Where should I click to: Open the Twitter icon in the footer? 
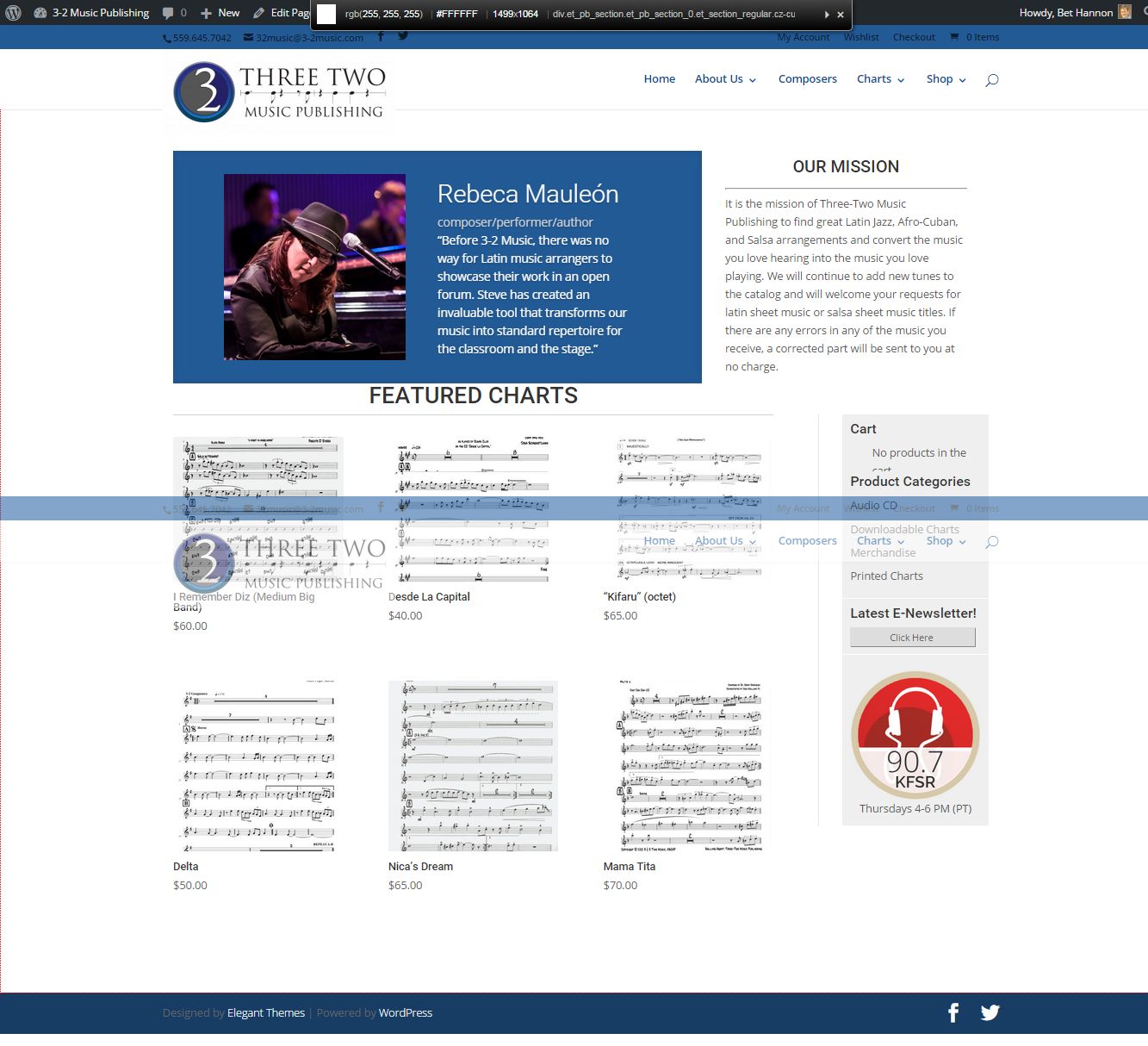click(990, 1013)
